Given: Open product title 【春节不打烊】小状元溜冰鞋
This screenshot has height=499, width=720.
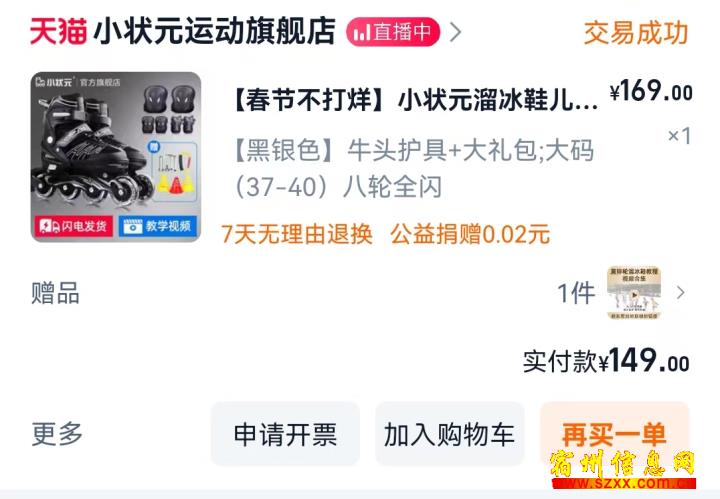Looking at the screenshot, I should [415, 100].
